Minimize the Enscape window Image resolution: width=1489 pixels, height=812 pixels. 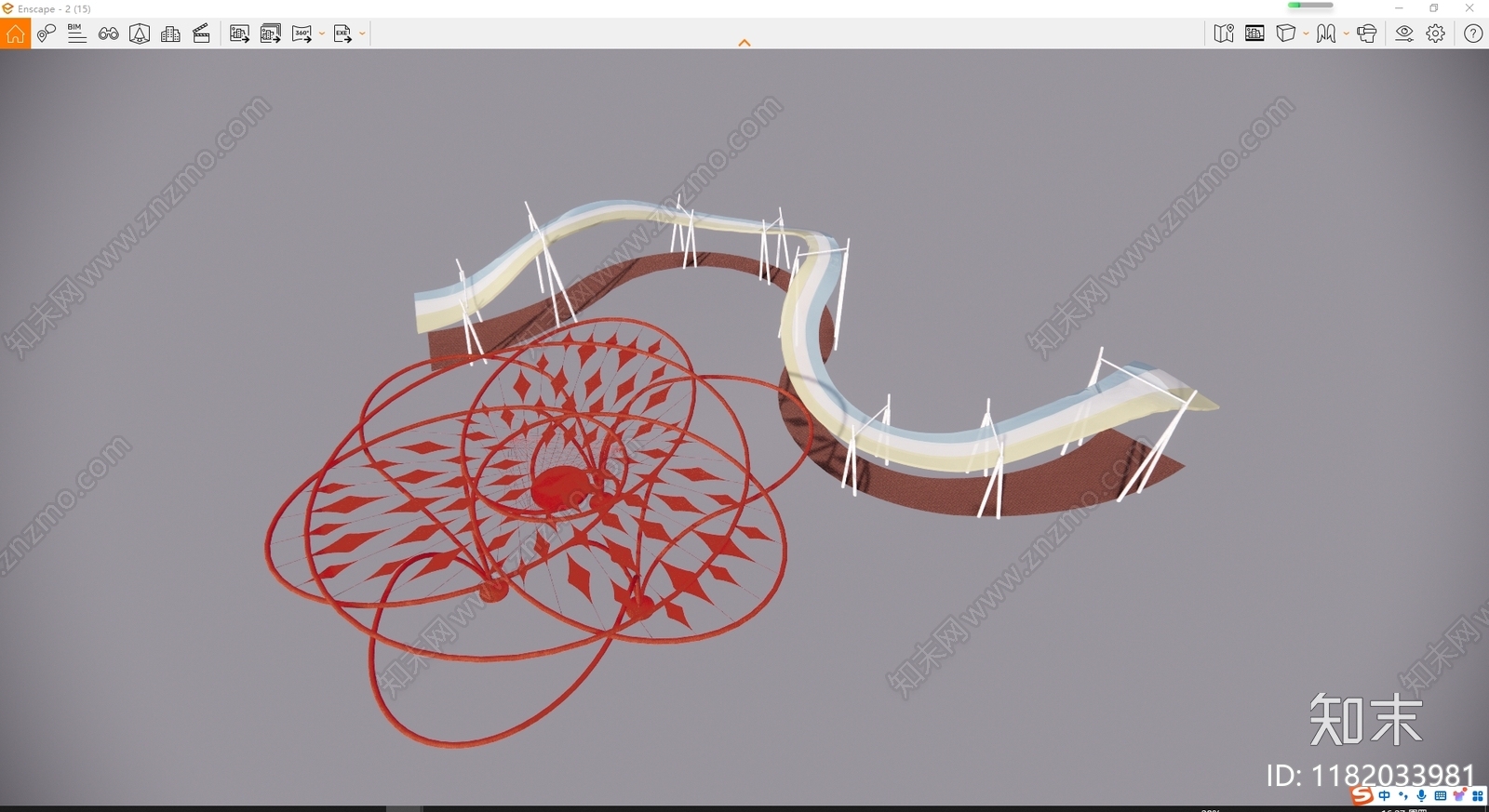(1399, 8)
